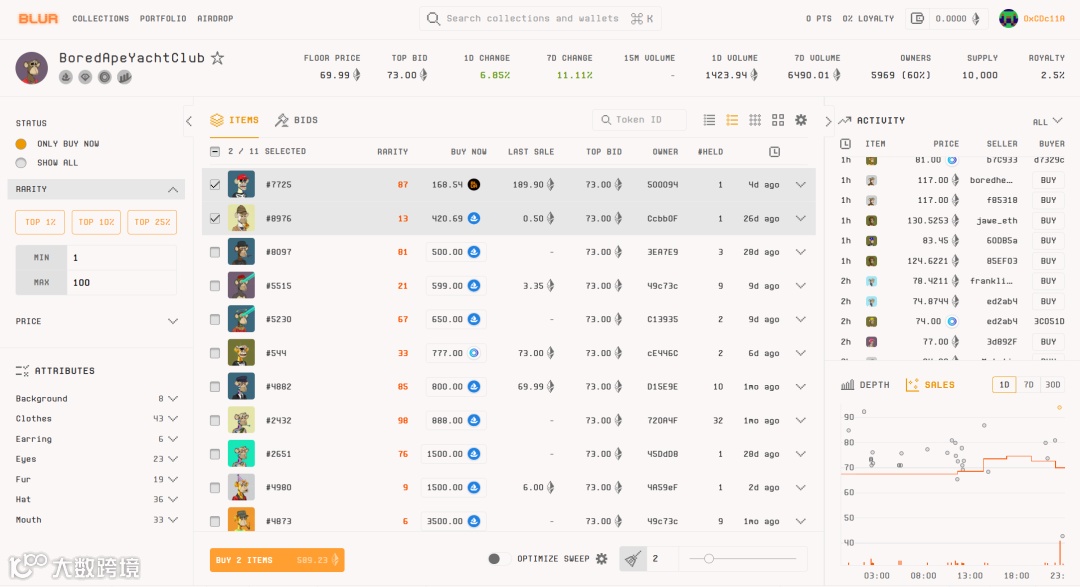Open items view settings gear

tap(801, 120)
